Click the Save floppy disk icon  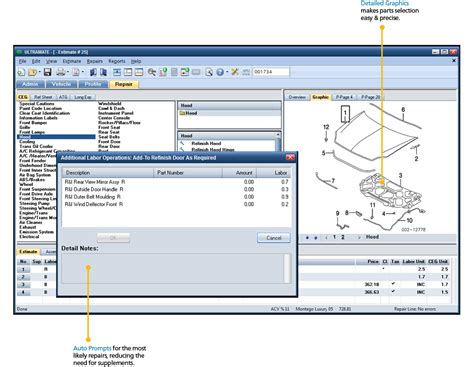pos(47,72)
